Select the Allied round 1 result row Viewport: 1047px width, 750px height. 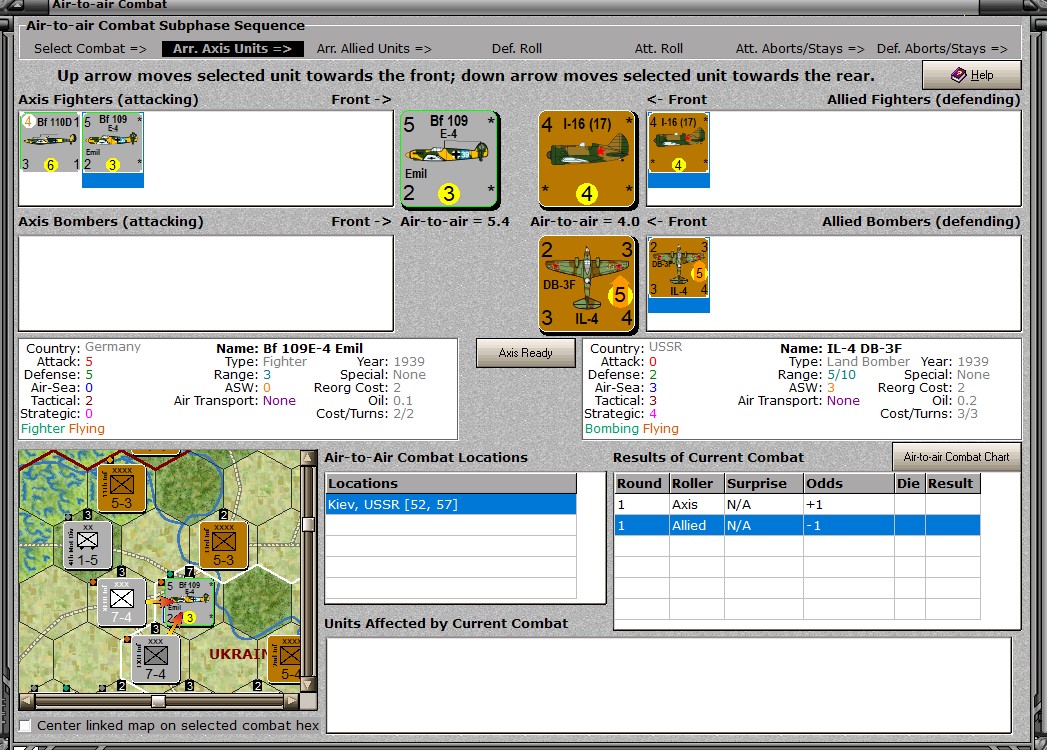tap(797, 526)
